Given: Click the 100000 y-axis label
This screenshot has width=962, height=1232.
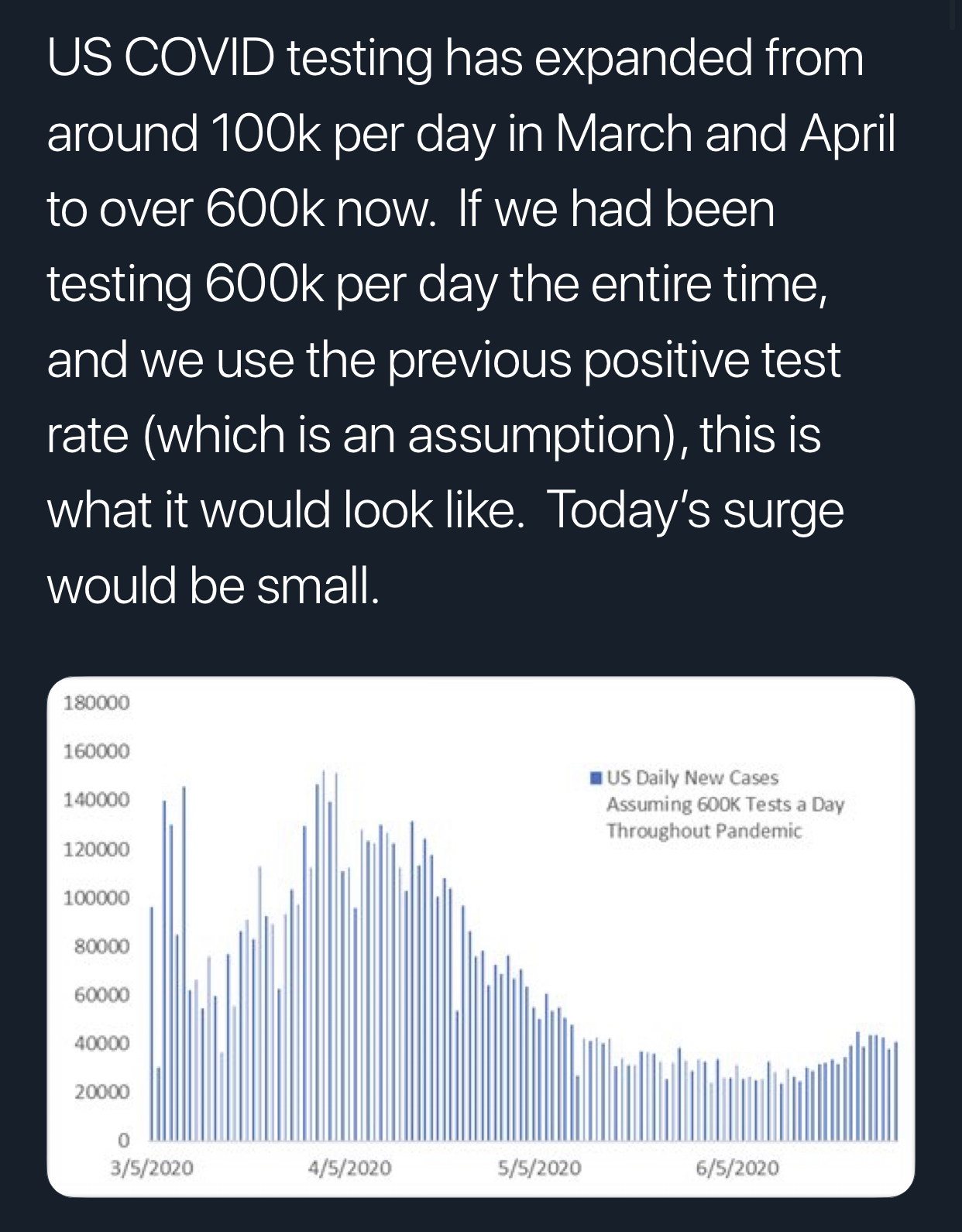Looking at the screenshot, I should pos(97,898).
